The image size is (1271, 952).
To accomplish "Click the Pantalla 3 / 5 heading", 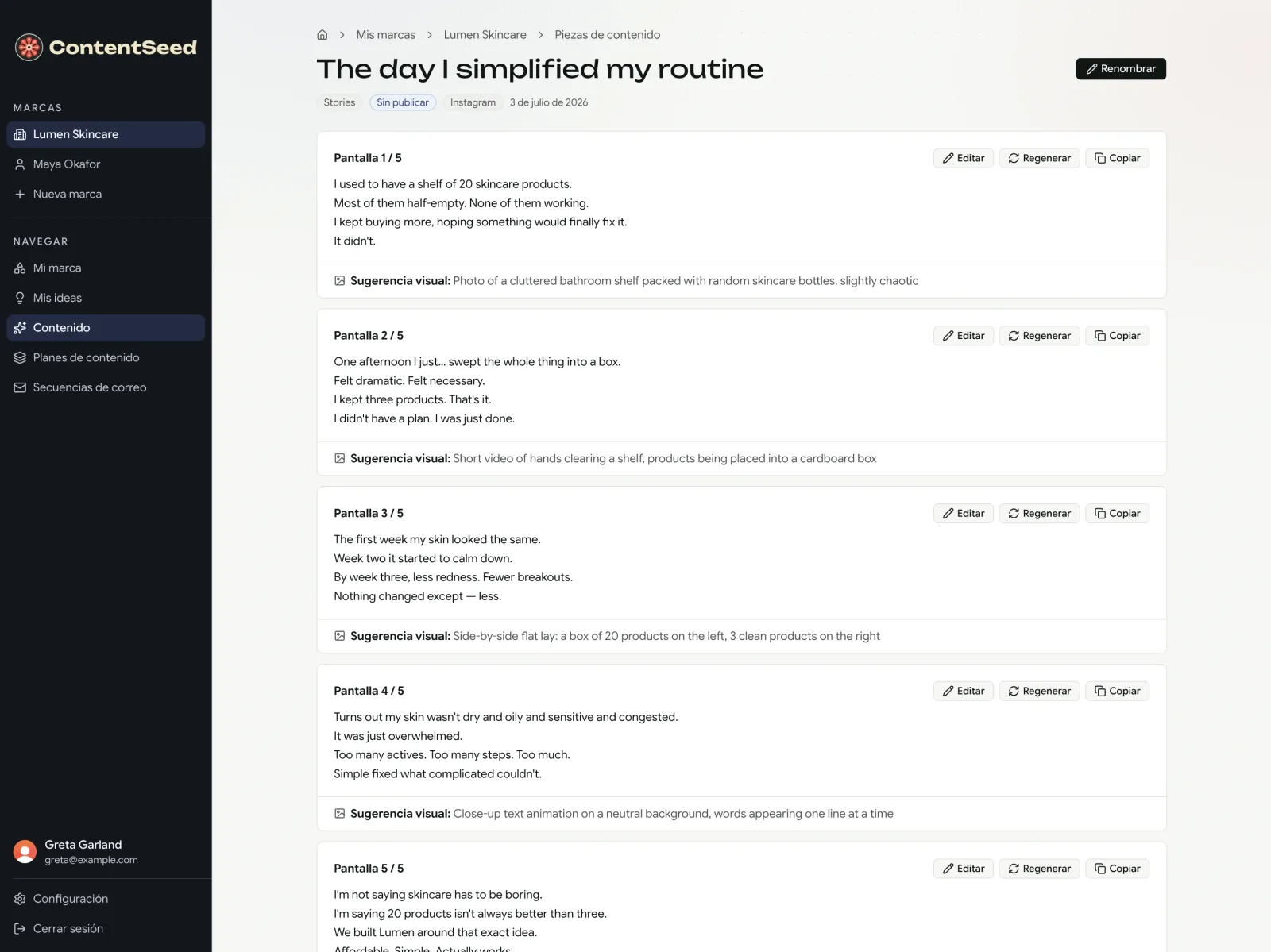I will 369,514.
